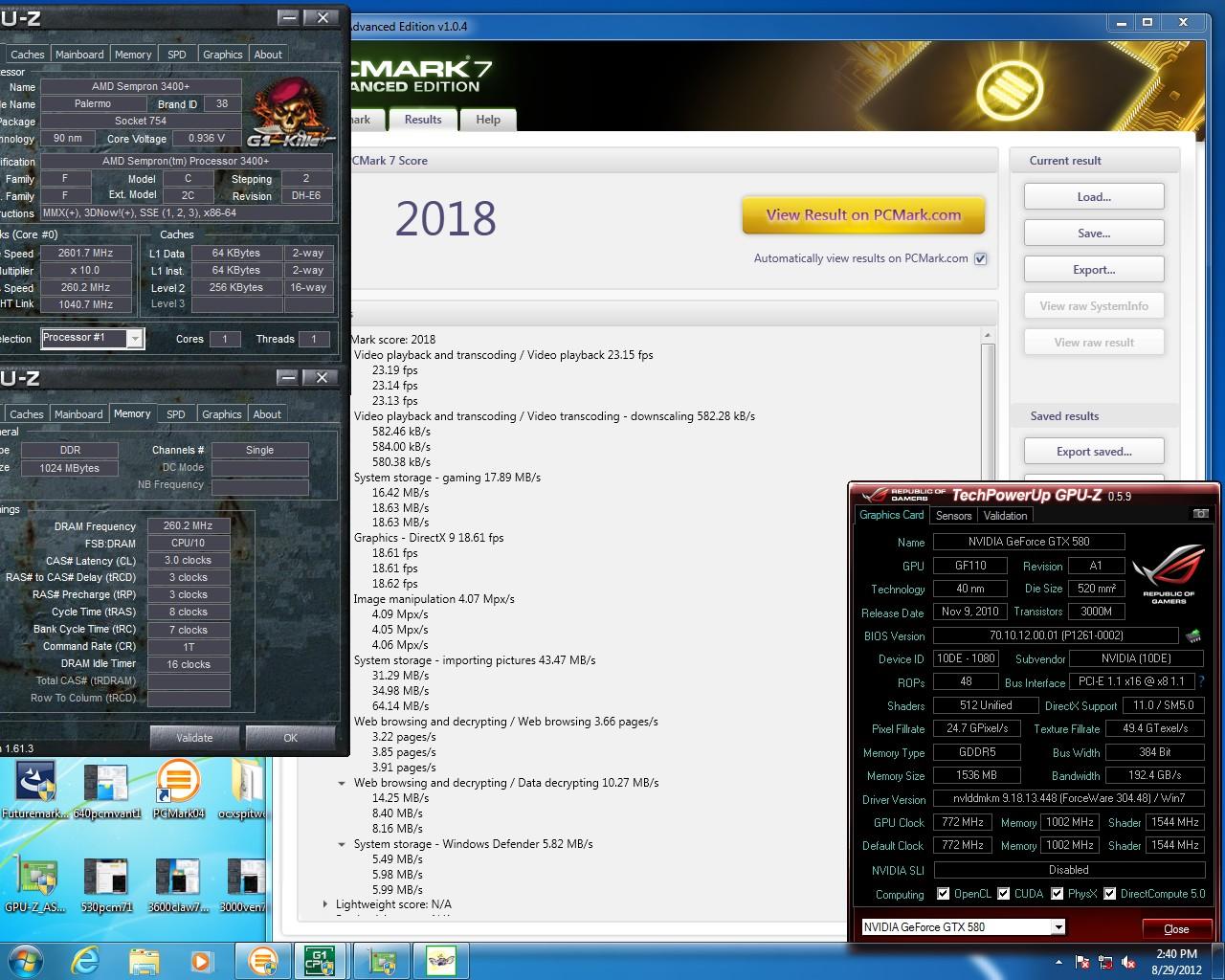Click the OK button in CPU-Z

click(x=290, y=738)
